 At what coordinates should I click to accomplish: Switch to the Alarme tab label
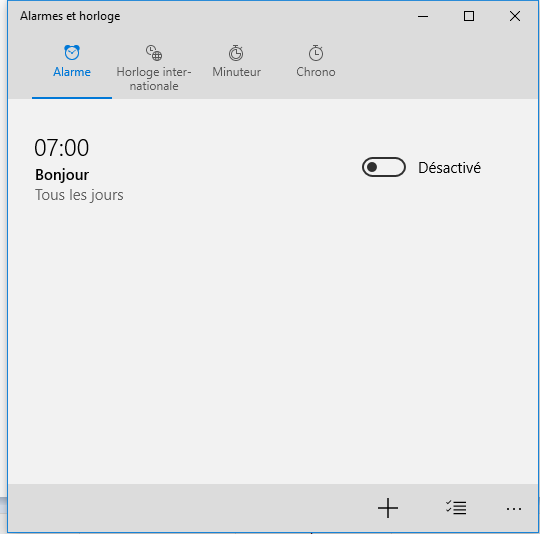(72, 72)
